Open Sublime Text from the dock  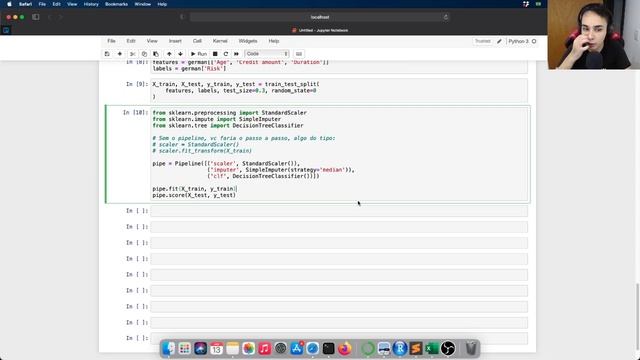pyautogui.click(x=416, y=349)
